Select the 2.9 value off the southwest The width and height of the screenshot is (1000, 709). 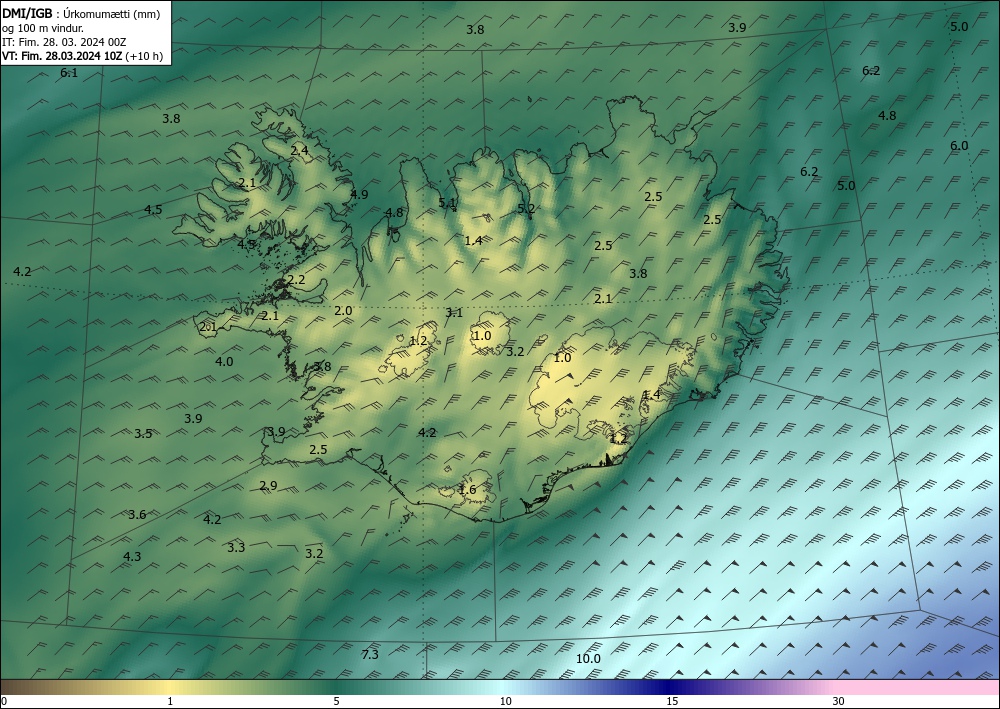268,486
